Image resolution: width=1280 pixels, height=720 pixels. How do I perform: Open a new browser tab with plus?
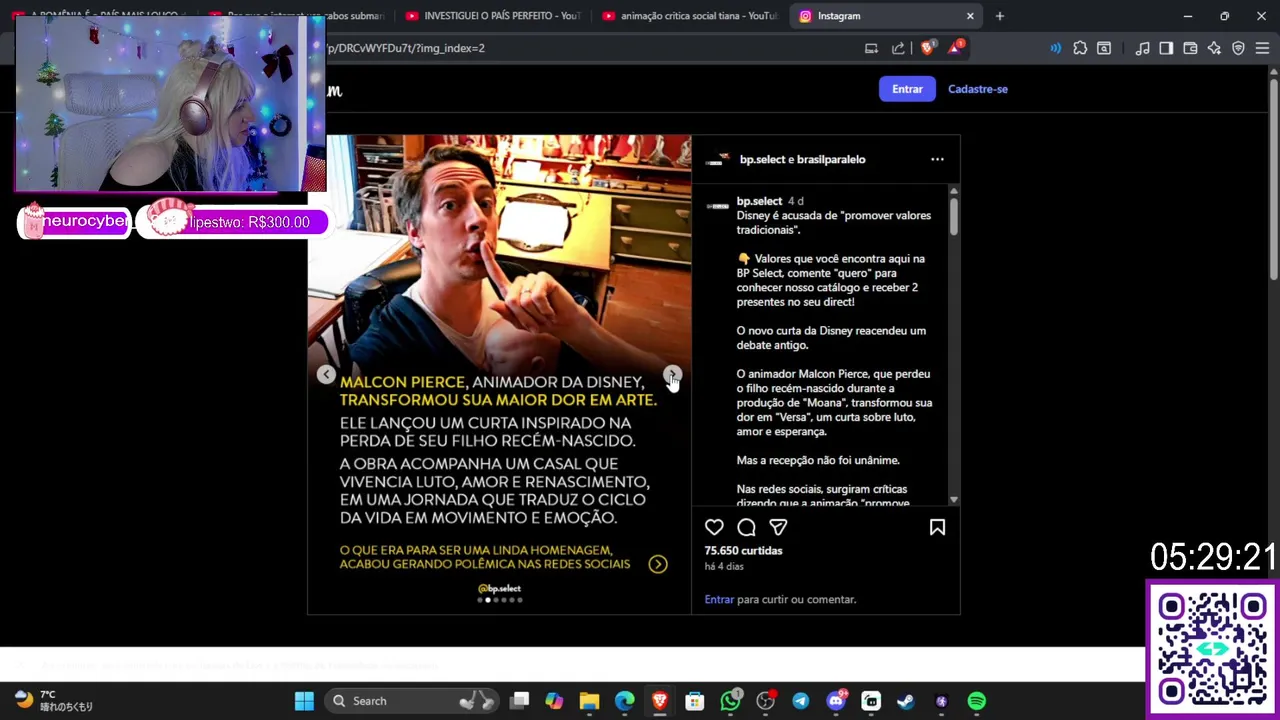tap(999, 16)
